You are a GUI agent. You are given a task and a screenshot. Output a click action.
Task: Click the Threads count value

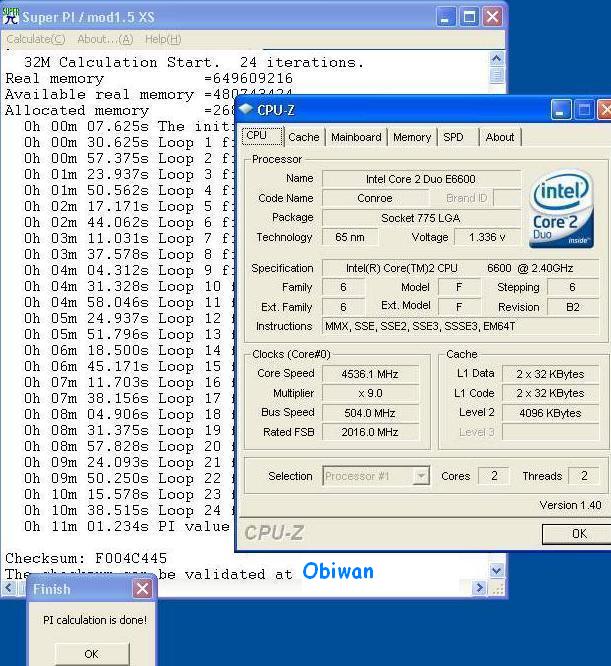click(x=584, y=476)
